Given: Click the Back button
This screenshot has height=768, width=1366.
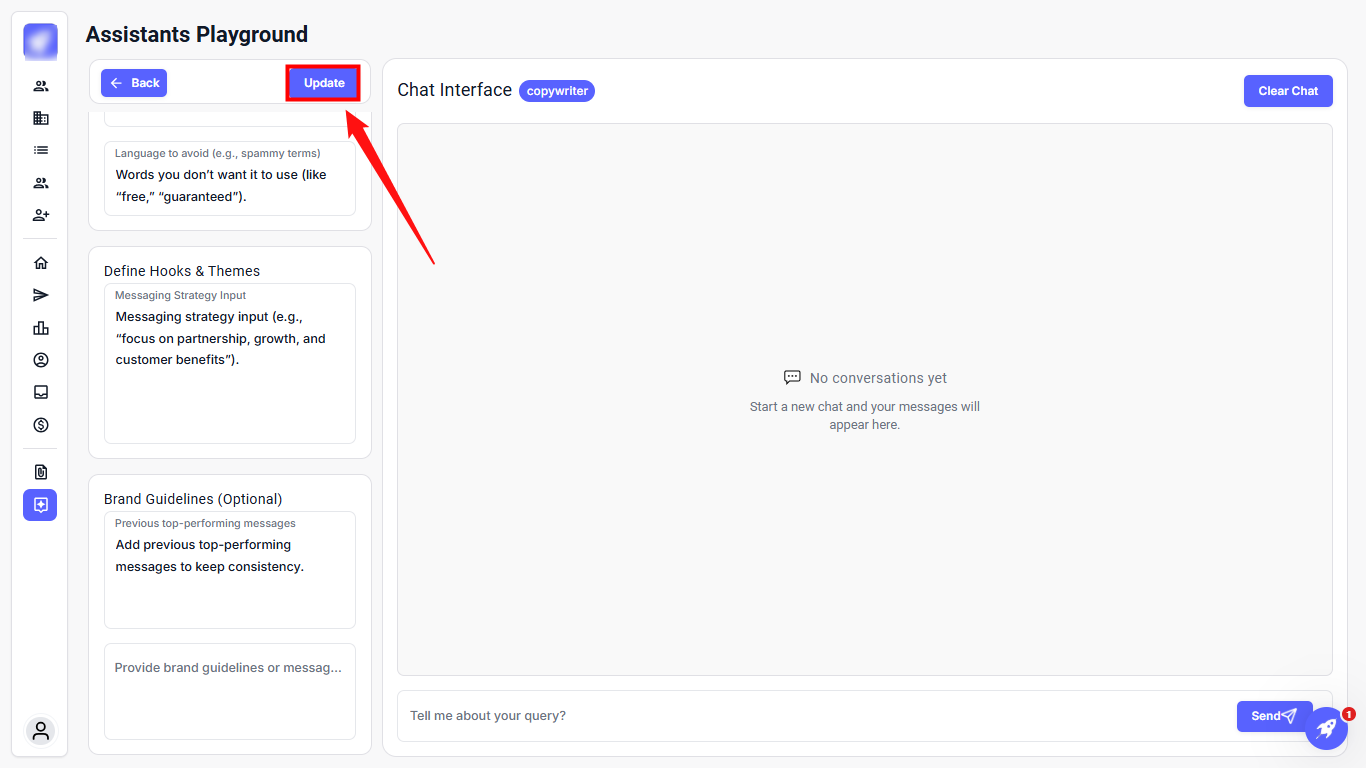Looking at the screenshot, I should pyautogui.click(x=134, y=83).
